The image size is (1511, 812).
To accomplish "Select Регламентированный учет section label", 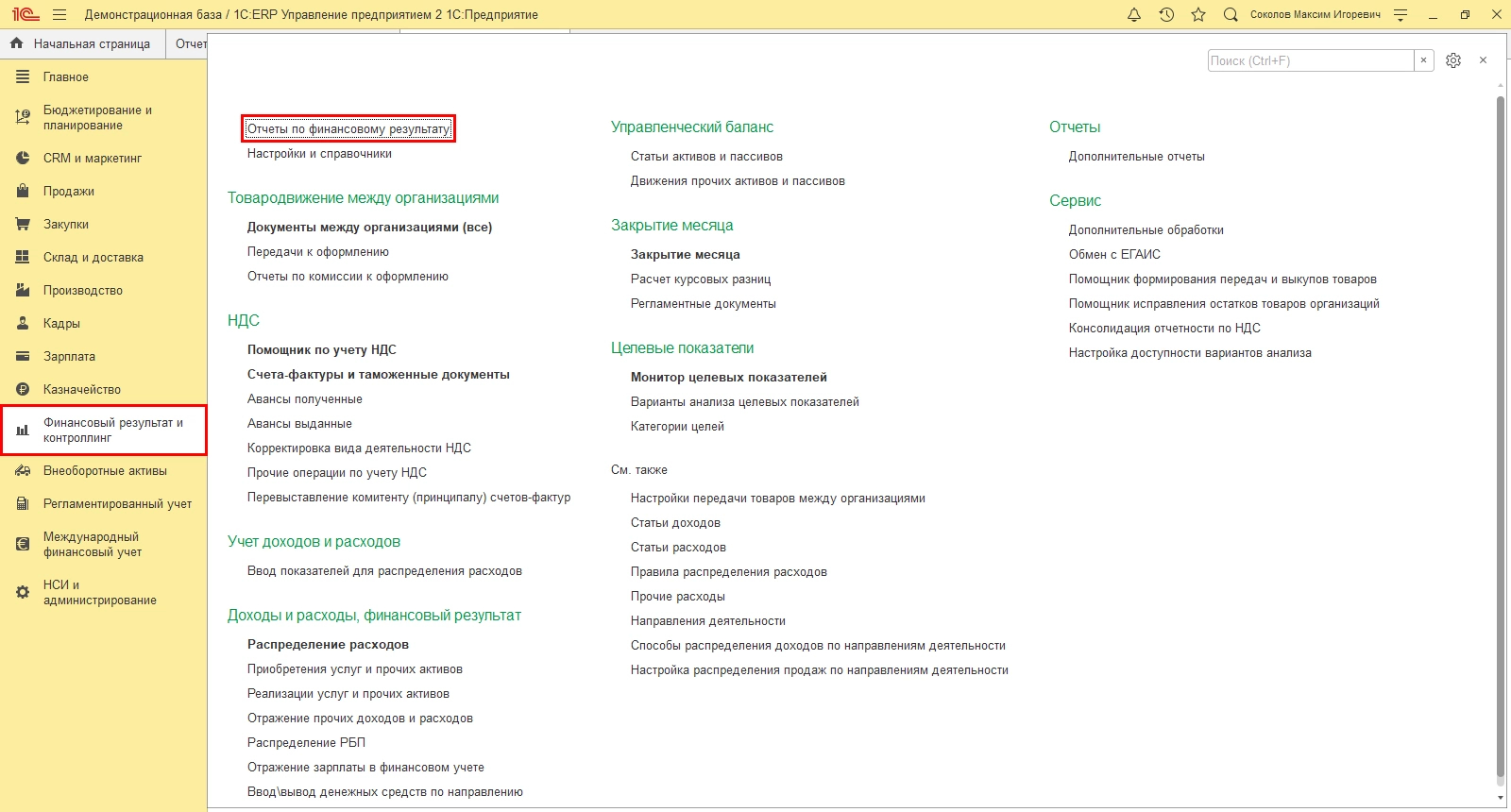I will (117, 504).
